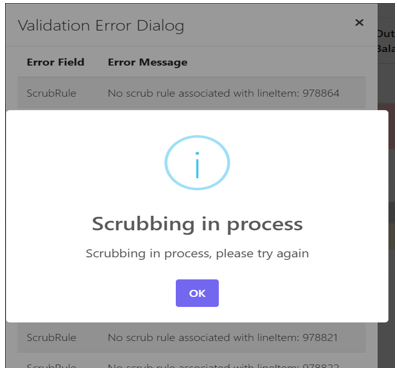Click the partially hidden 'Out Bala' column header
The width and height of the screenshot is (397, 368).
coord(386,42)
